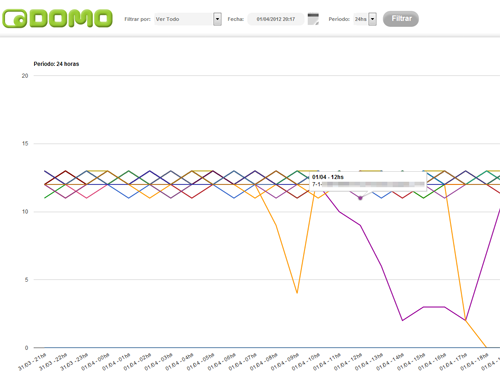Click the 'Filtrar por:' label
The image size is (500, 373).
tap(138, 19)
